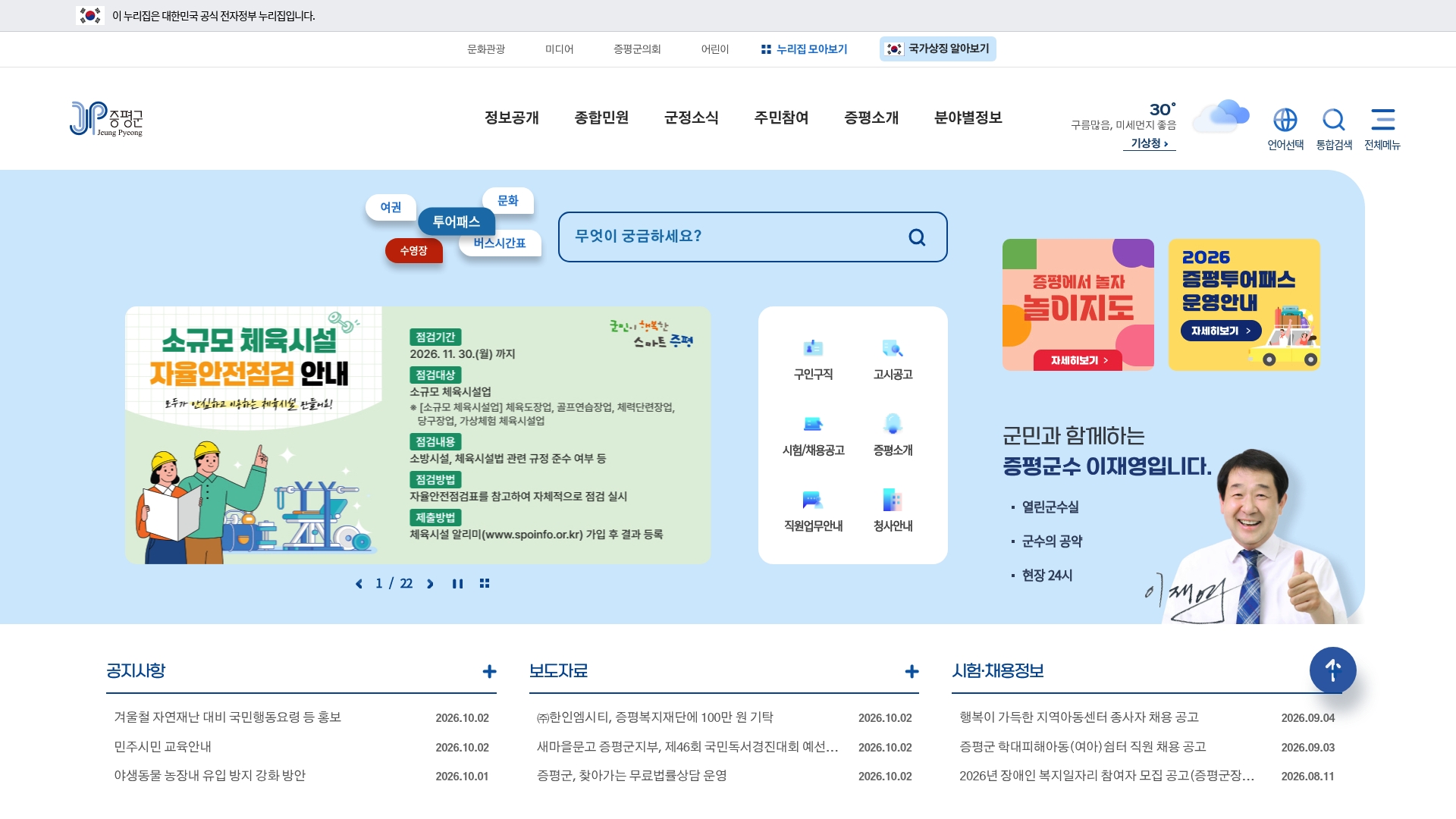Expand 공지사항 with the plus icon

(489, 671)
